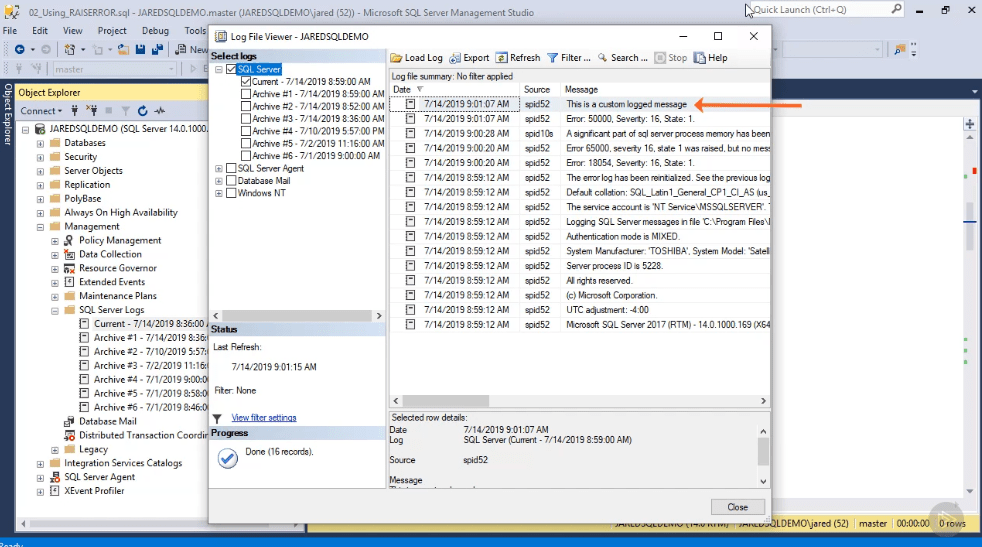The width and height of the screenshot is (982, 547).
Task: Check Archive #1 log checkbox
Action: 246,94
